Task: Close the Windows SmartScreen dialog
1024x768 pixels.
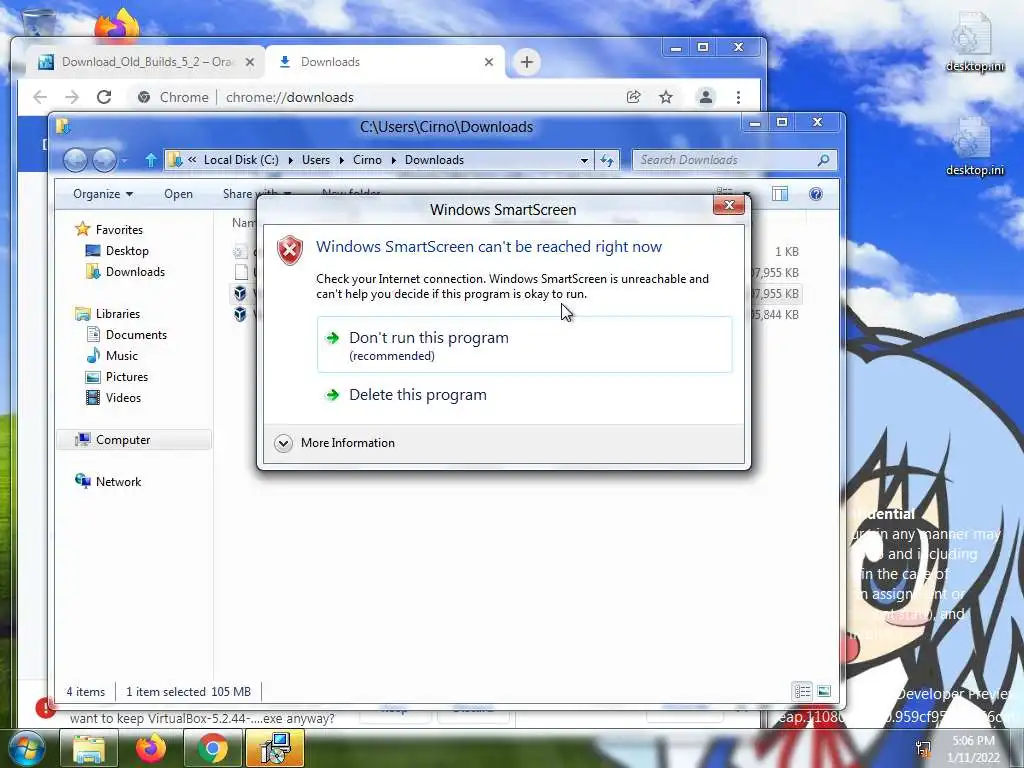Action: click(x=729, y=205)
